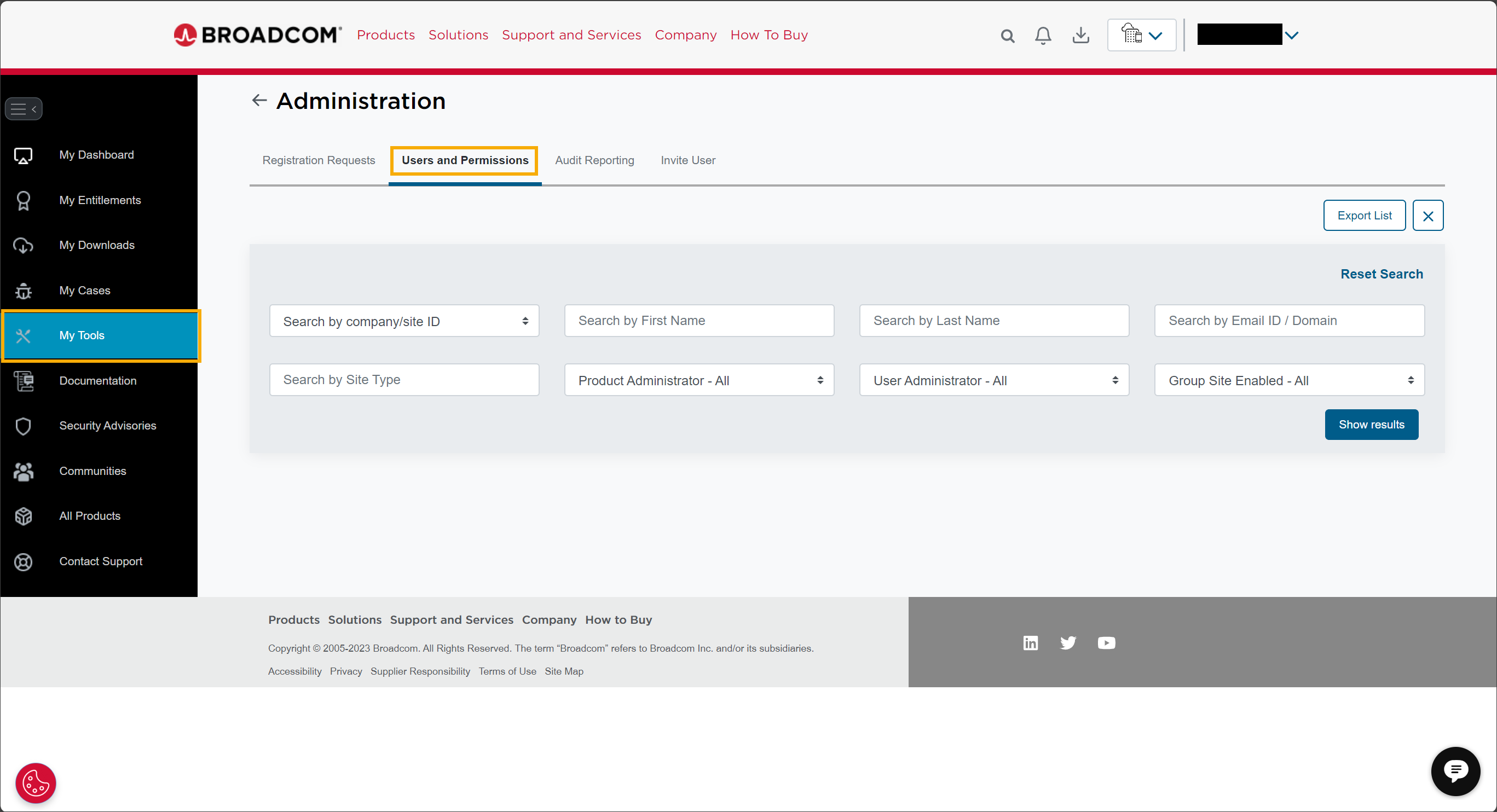Viewport: 1497px width, 812px height.
Task: Open Group Site Enabled - All dropdown
Action: tap(1289, 380)
